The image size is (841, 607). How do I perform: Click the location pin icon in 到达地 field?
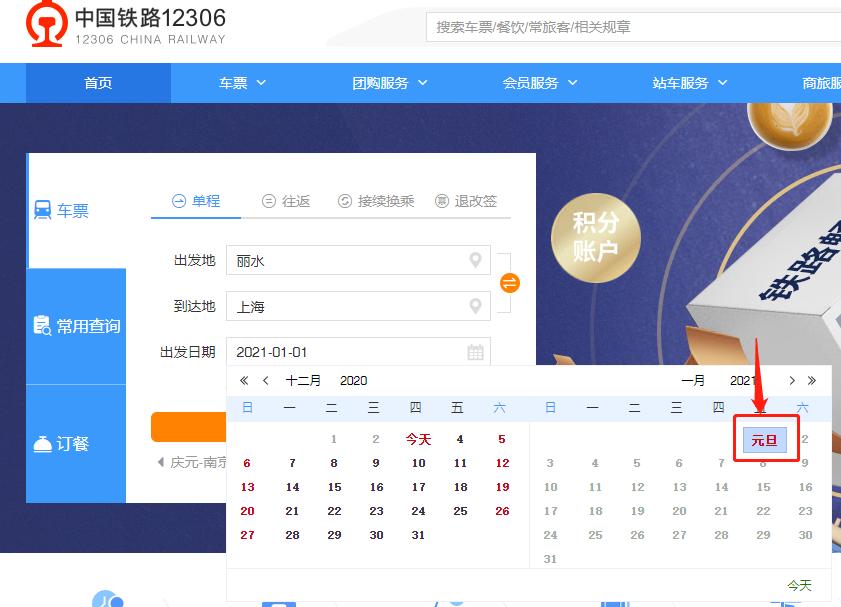click(474, 306)
